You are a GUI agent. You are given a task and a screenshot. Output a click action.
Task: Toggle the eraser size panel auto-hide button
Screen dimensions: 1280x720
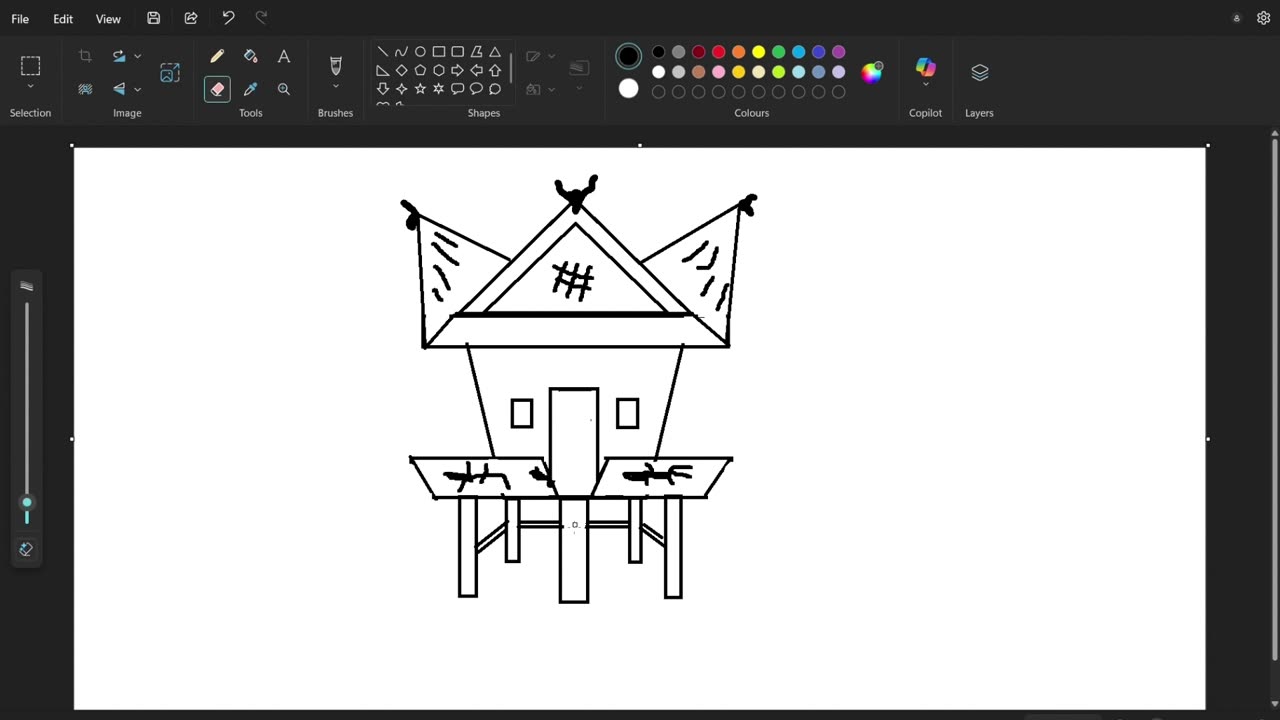(x=26, y=549)
